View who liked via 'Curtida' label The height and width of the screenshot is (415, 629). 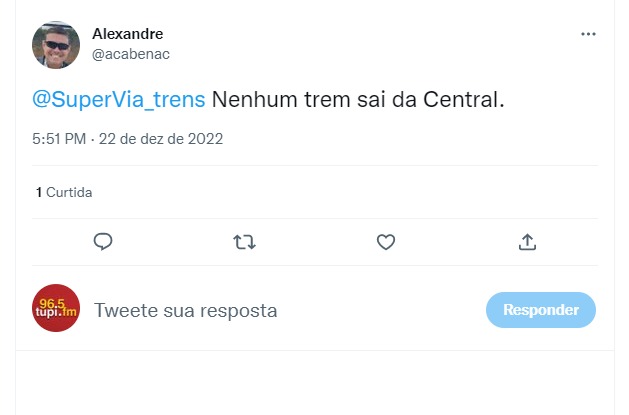point(69,191)
